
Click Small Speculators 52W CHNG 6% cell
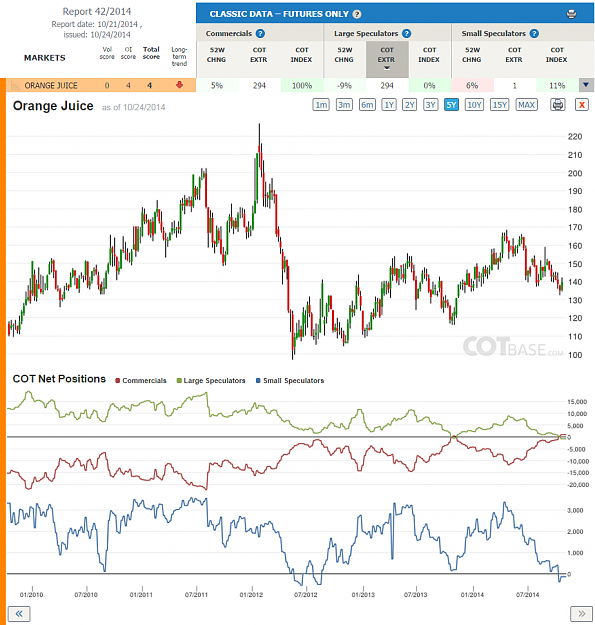tap(472, 85)
